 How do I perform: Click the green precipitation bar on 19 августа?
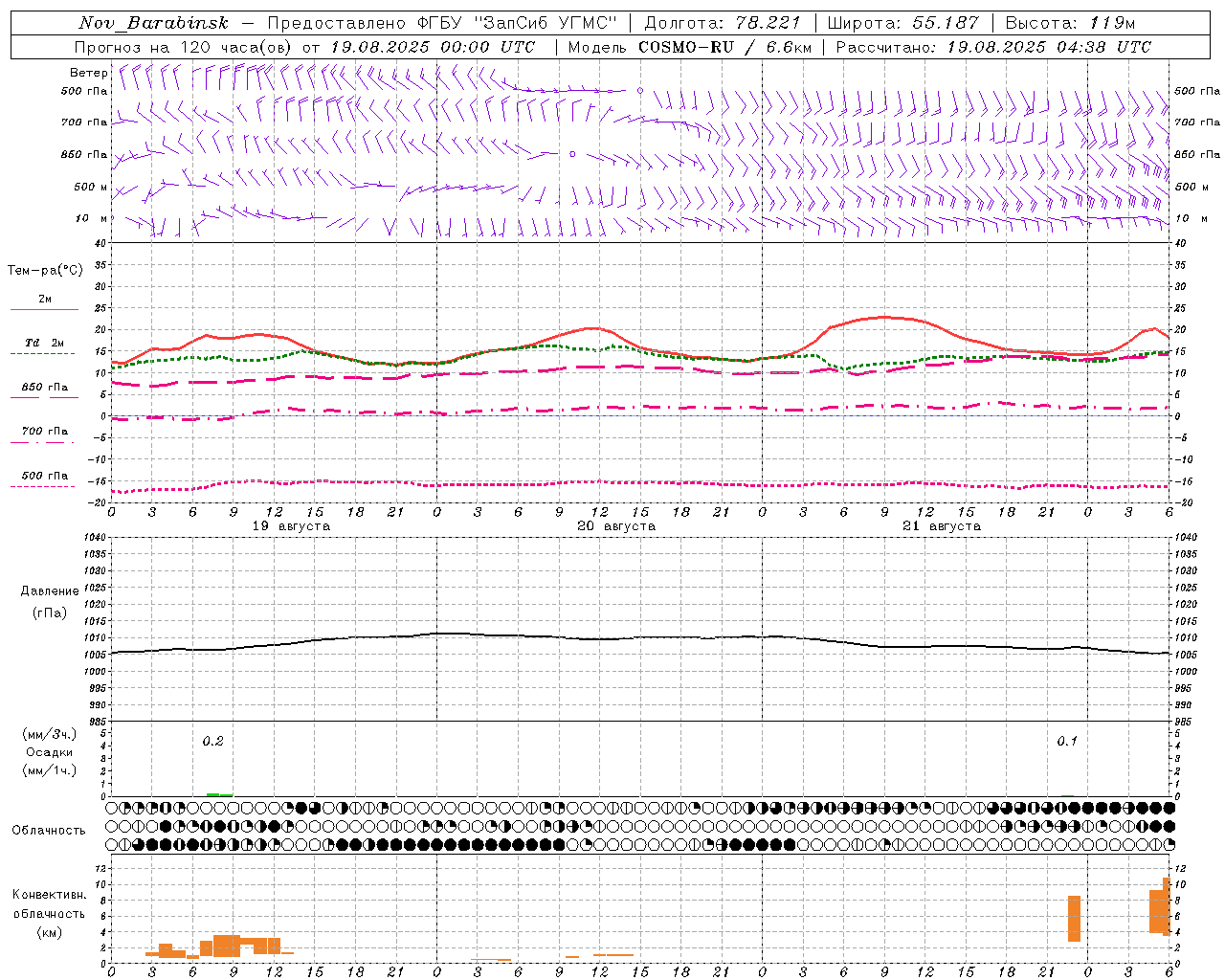219,794
